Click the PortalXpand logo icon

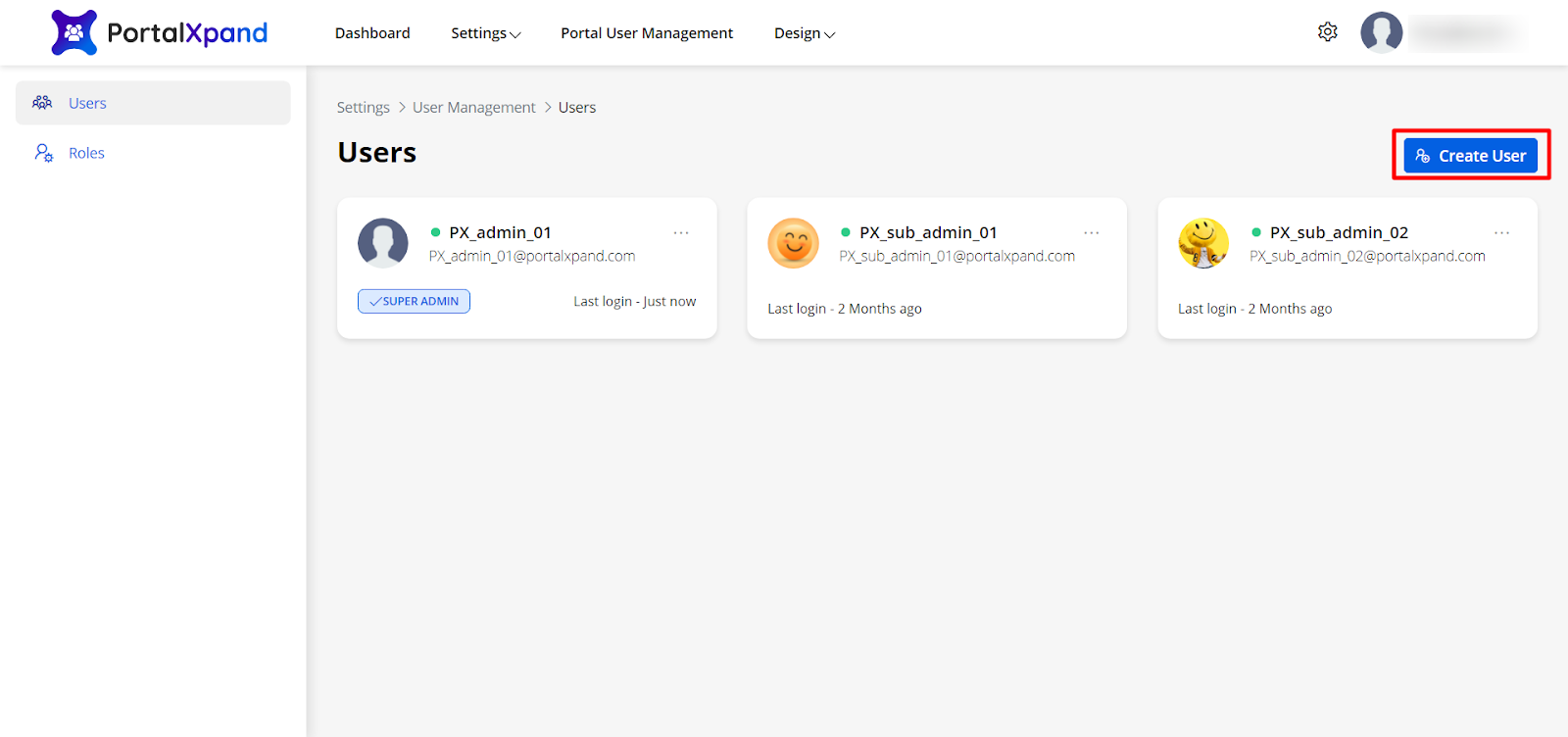coord(74,32)
